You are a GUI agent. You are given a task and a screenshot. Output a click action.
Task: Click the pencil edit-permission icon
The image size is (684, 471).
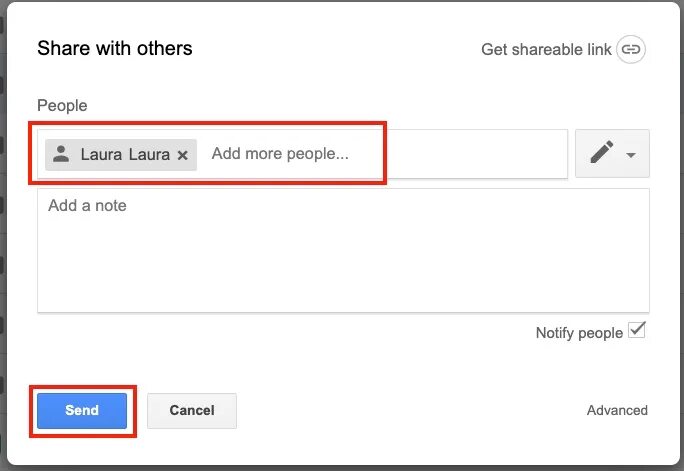(x=602, y=153)
